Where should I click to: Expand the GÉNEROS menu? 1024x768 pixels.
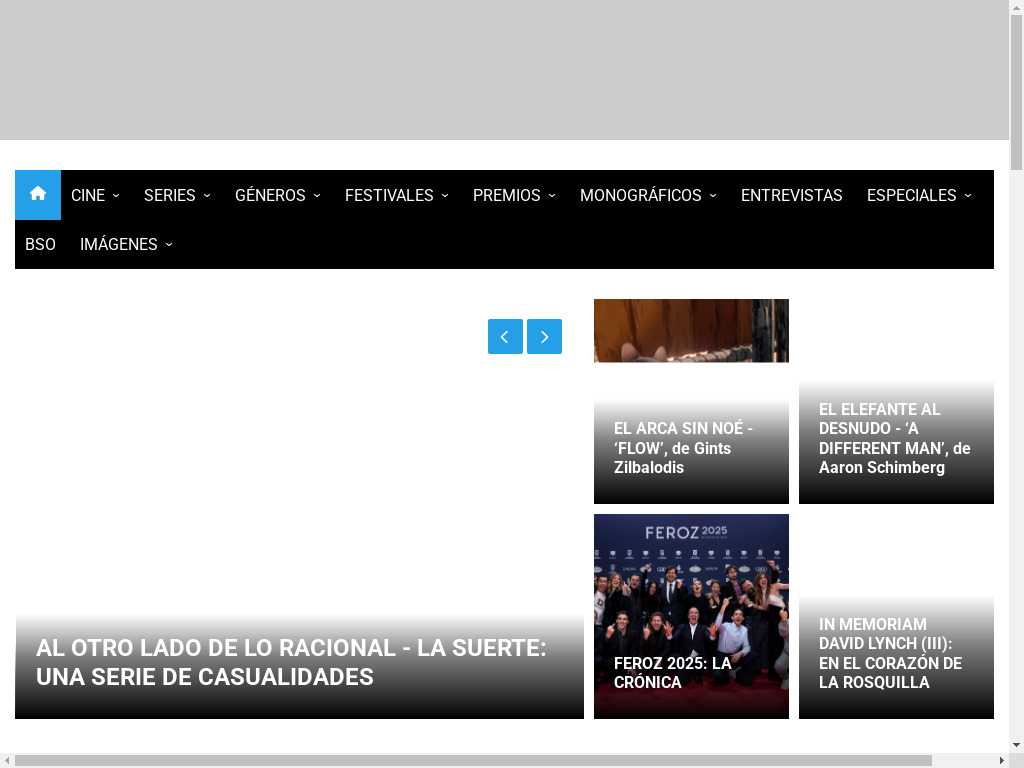pos(277,195)
